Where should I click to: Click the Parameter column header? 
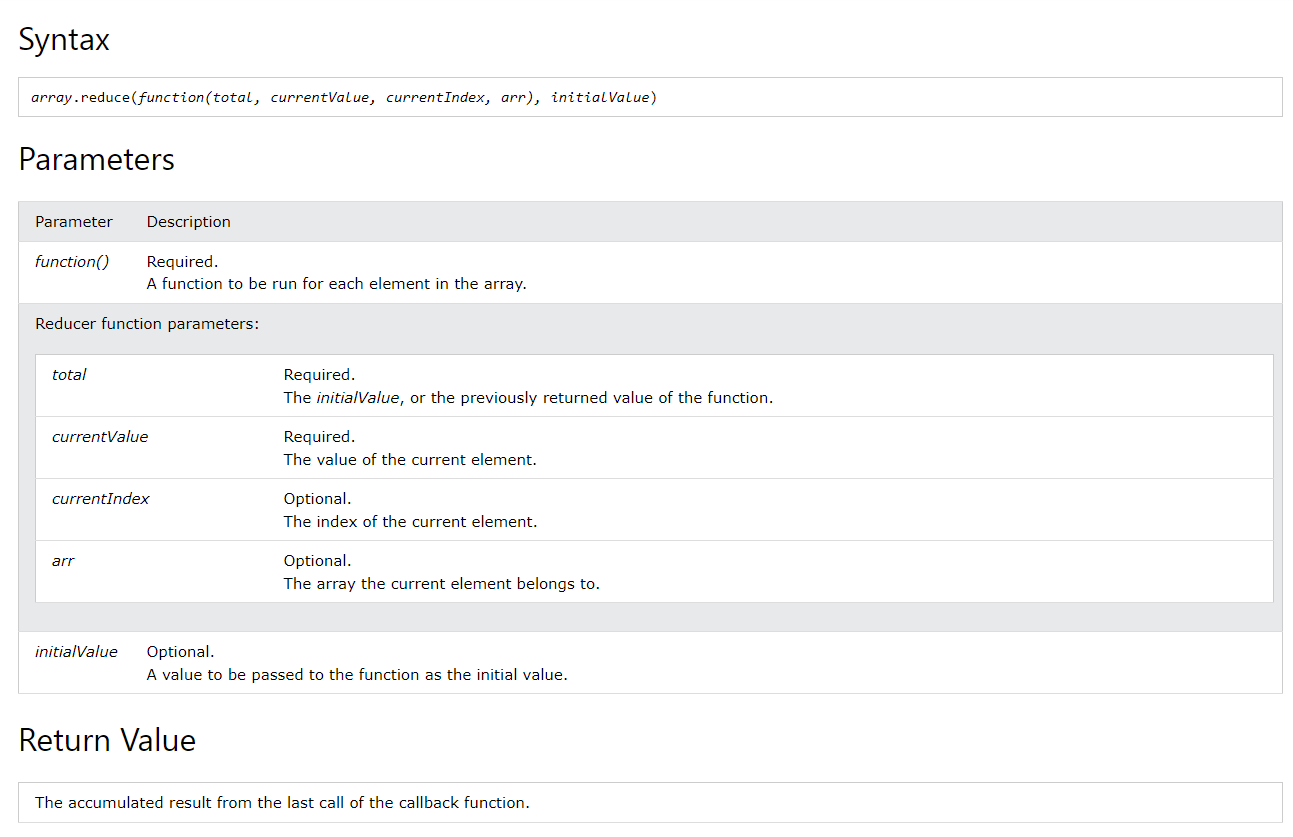pos(74,222)
